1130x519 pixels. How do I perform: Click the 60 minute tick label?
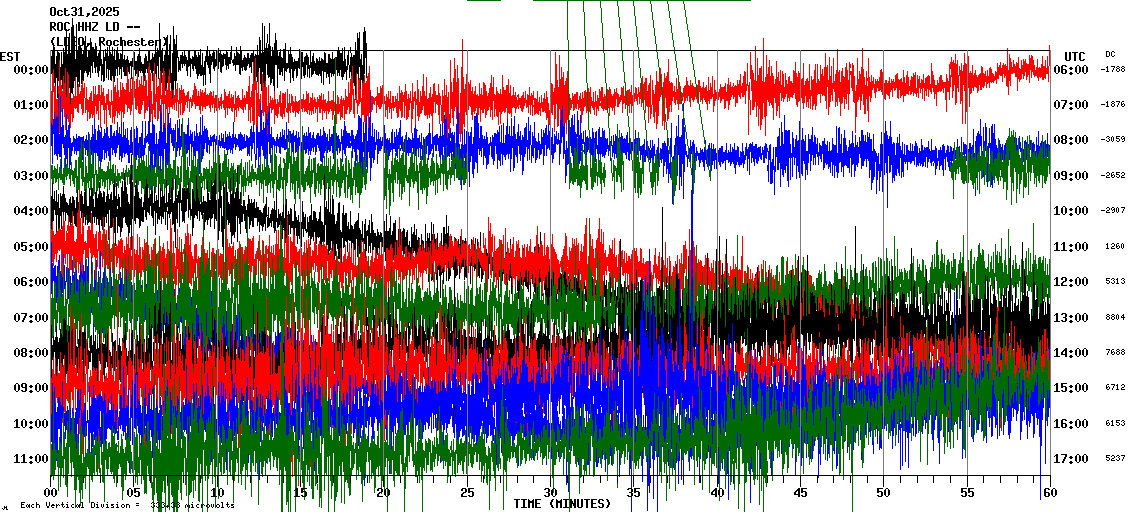[x=1047, y=493]
